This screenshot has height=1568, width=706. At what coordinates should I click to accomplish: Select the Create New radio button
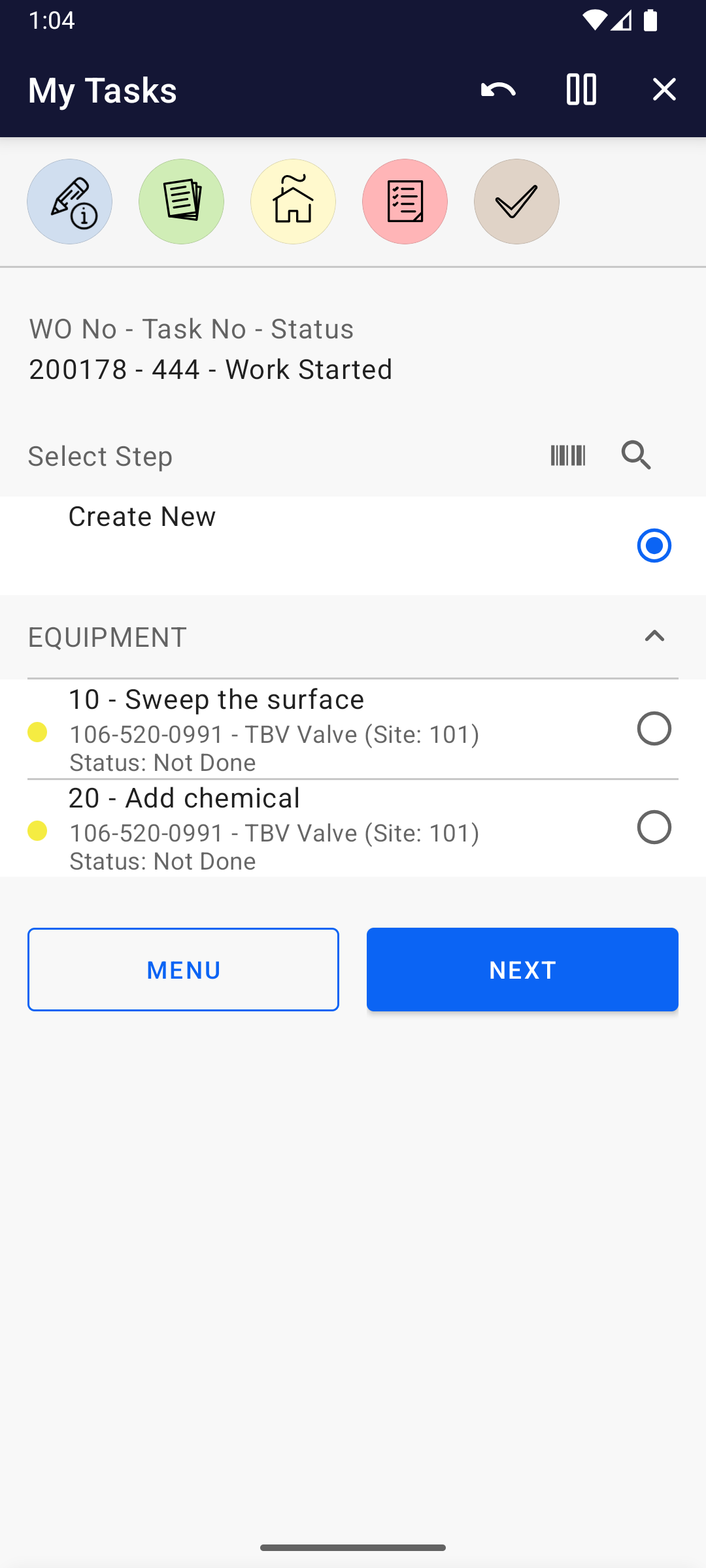654,546
